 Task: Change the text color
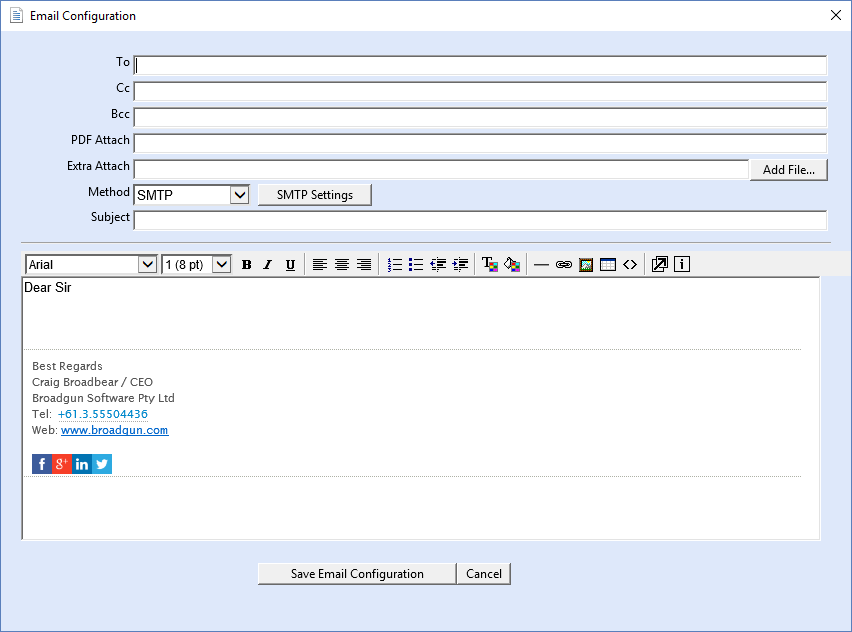tap(489, 265)
